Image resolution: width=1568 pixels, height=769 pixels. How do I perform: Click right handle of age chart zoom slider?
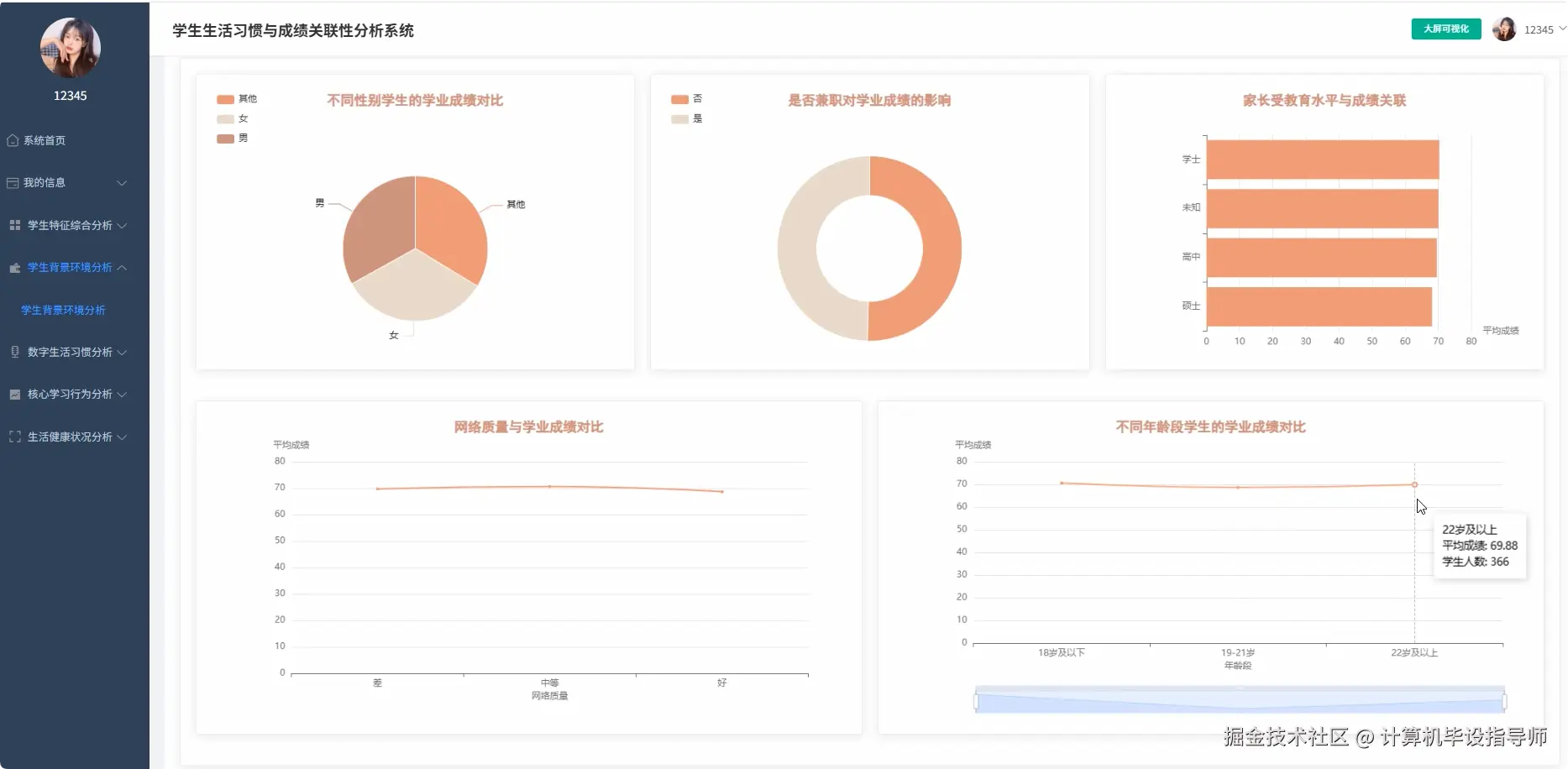pyautogui.click(x=1504, y=701)
